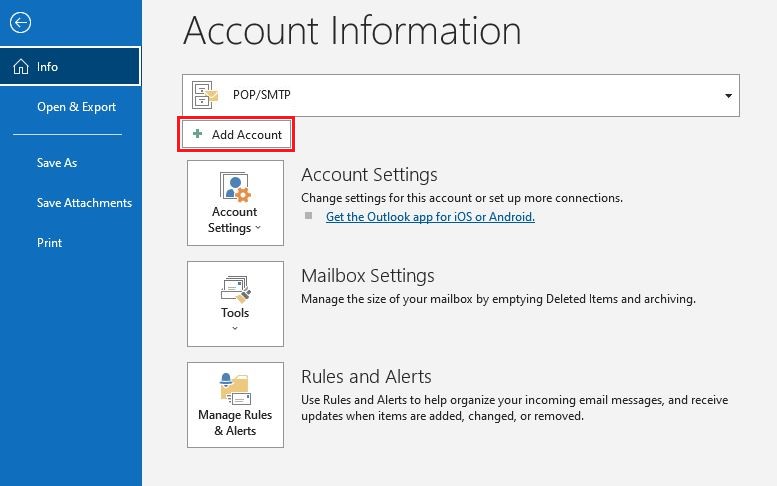Click the Tools button label

pyautogui.click(x=235, y=313)
